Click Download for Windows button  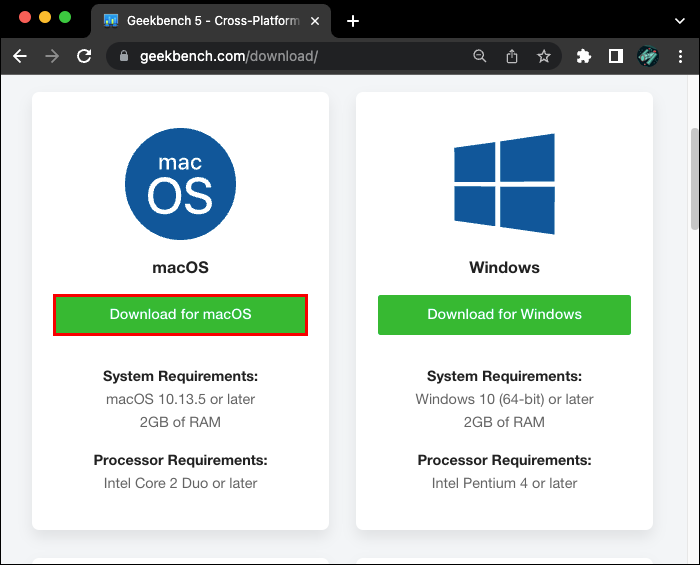[504, 315]
